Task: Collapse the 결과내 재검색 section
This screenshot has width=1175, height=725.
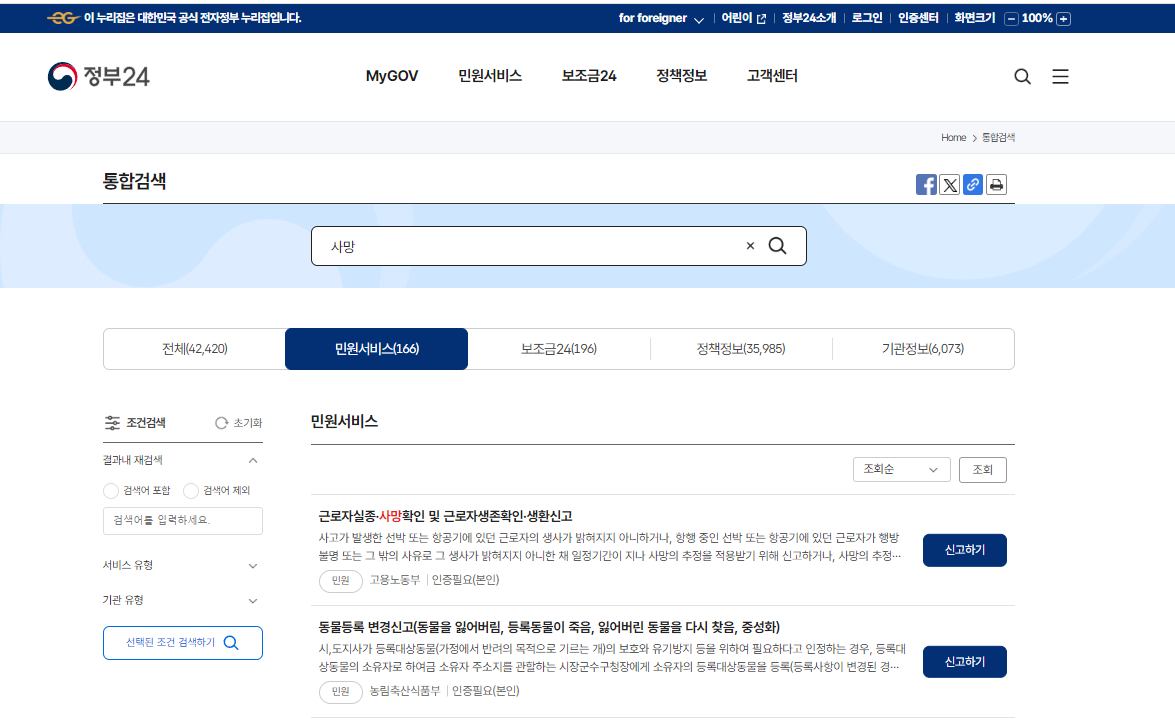Action: tap(253, 459)
